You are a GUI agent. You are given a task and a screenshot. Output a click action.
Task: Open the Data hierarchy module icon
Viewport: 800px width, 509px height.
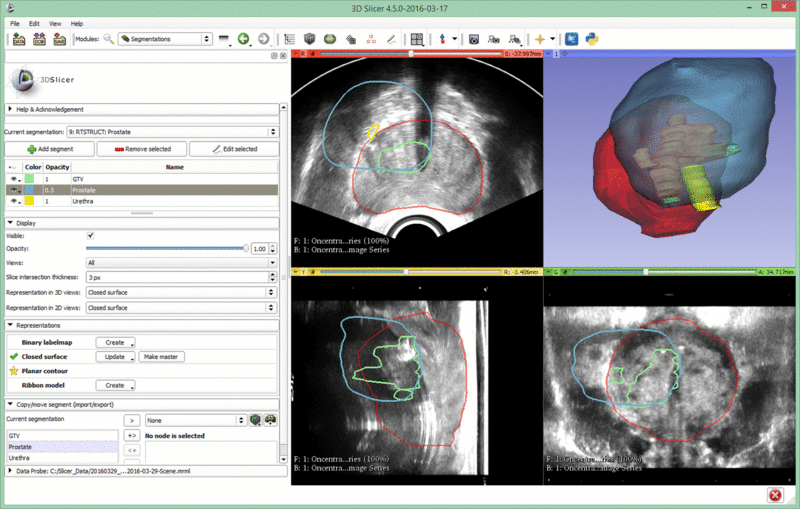click(290, 39)
